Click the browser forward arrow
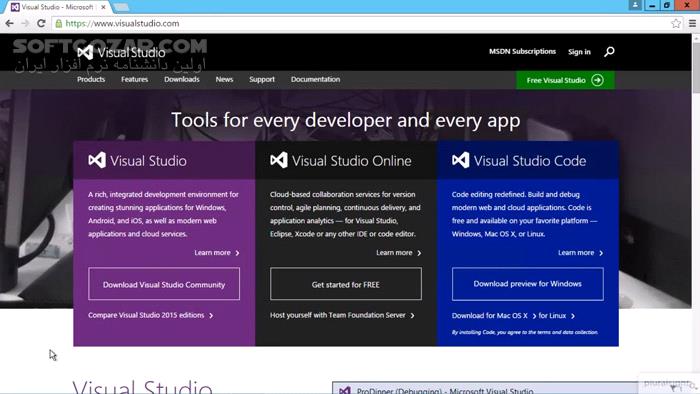 (25, 23)
